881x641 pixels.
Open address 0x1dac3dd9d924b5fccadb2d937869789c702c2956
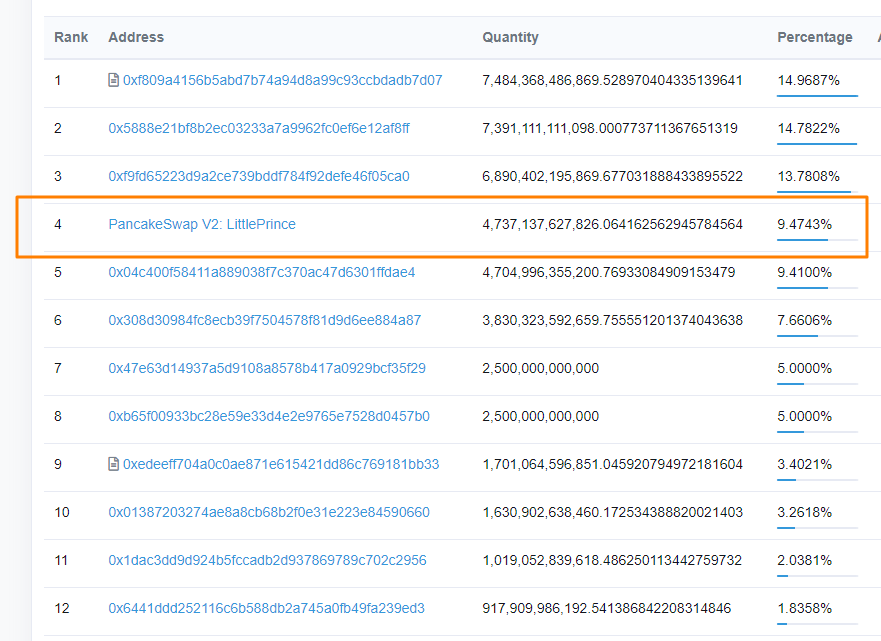point(267,560)
